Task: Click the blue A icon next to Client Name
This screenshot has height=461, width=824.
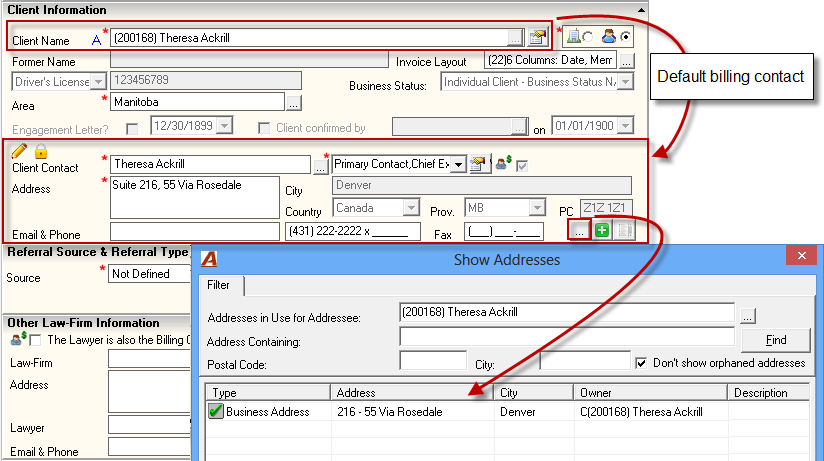Action: pyautogui.click(x=96, y=40)
